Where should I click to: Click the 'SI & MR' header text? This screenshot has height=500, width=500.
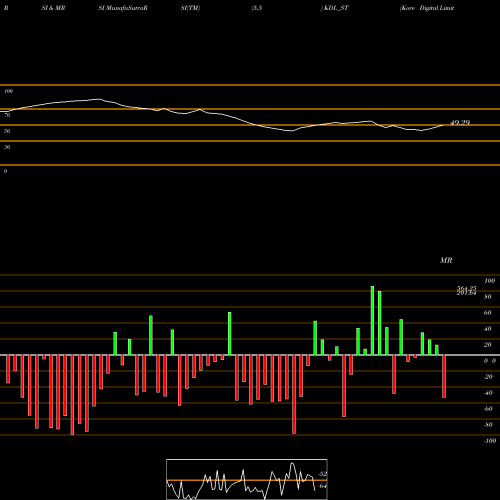(53, 8)
